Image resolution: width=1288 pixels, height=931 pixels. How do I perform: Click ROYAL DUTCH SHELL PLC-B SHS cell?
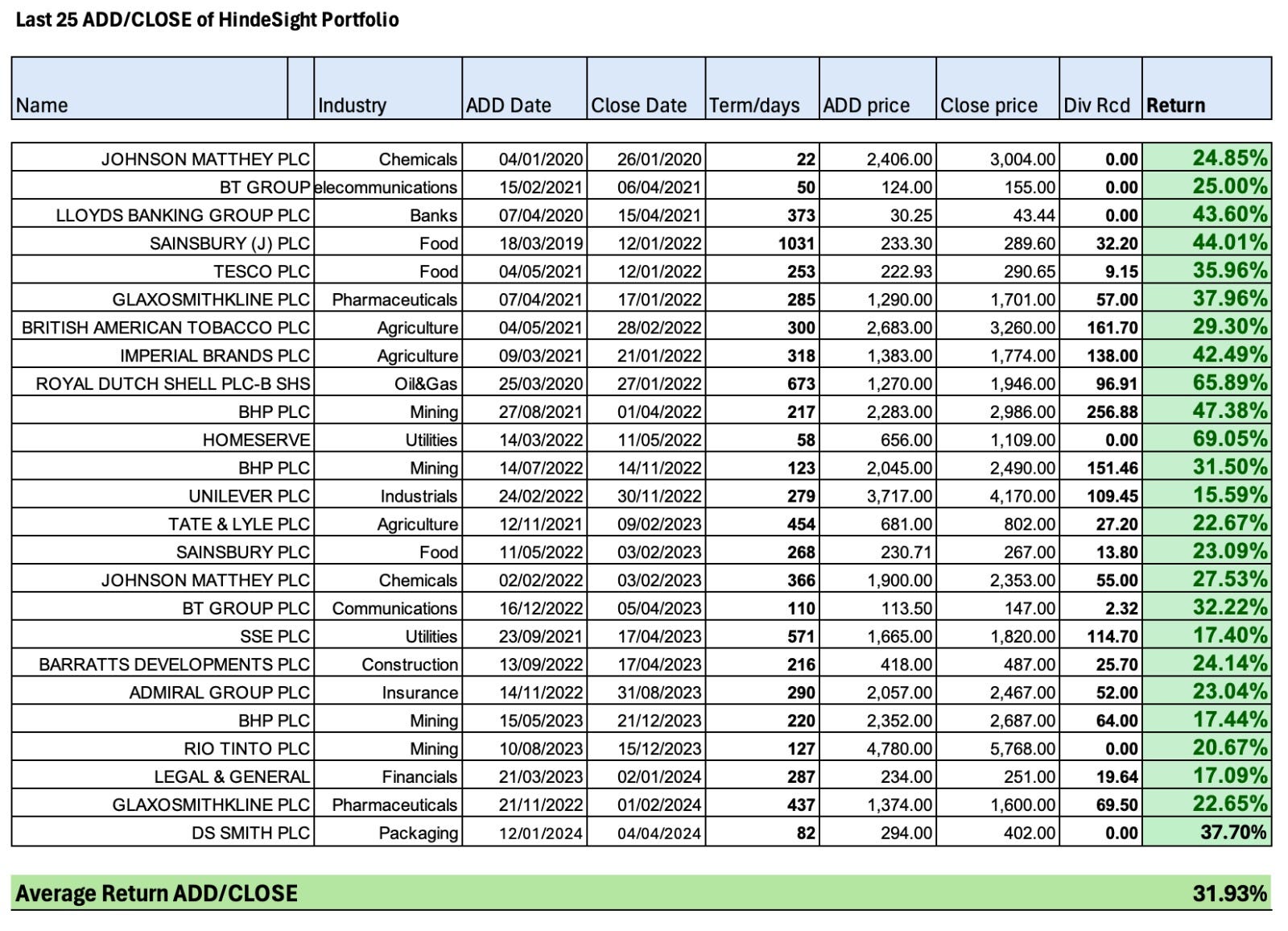(163, 383)
